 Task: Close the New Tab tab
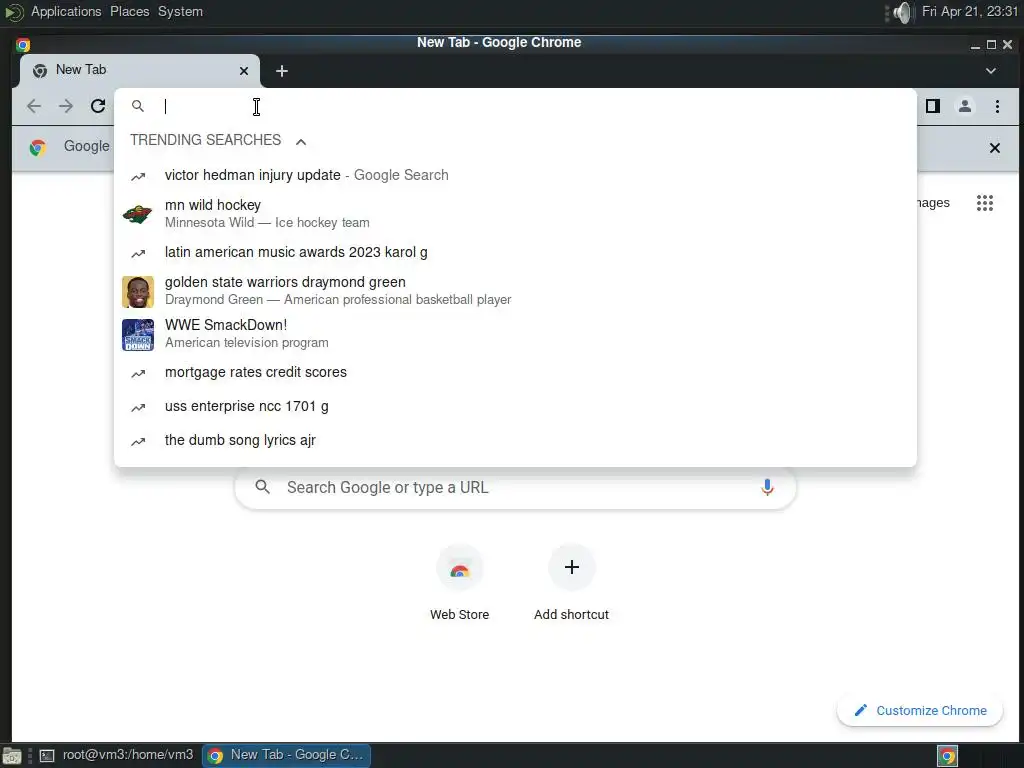(244, 71)
